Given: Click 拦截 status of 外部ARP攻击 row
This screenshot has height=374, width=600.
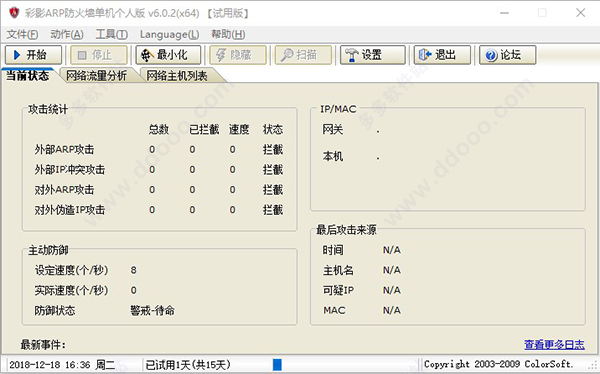Looking at the screenshot, I should click(273, 149).
